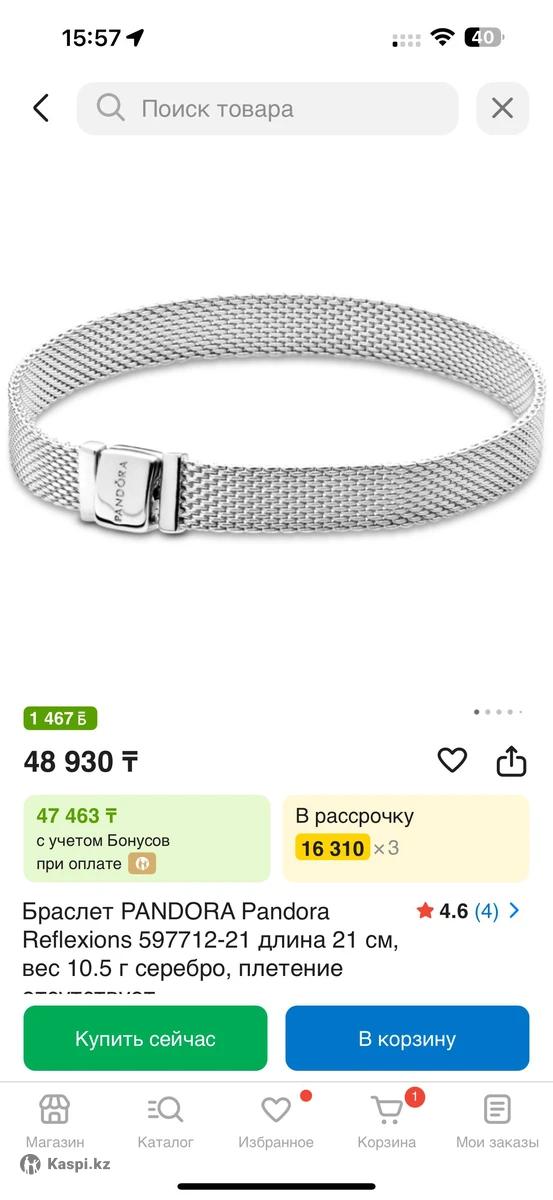The height and width of the screenshot is (1200, 553).
Task: Open the В рассрочку installment option
Action: [x=406, y=838]
